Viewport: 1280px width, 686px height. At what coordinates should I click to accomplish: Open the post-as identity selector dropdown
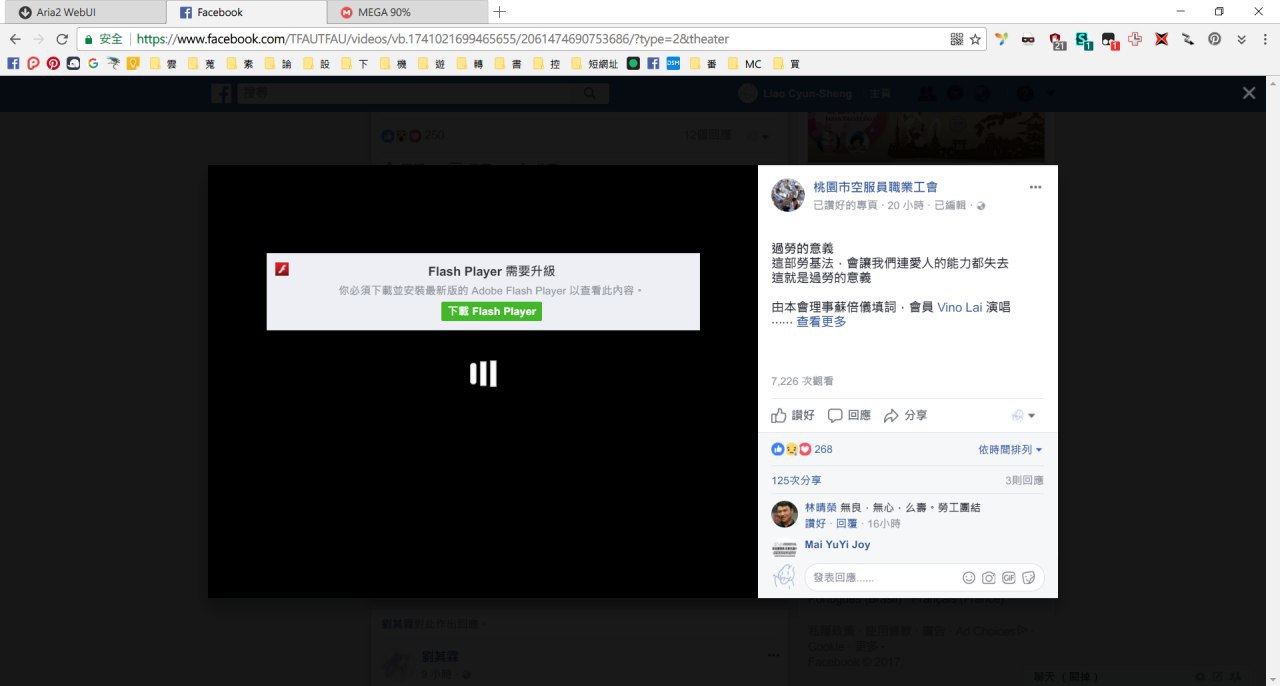[x=1023, y=415]
